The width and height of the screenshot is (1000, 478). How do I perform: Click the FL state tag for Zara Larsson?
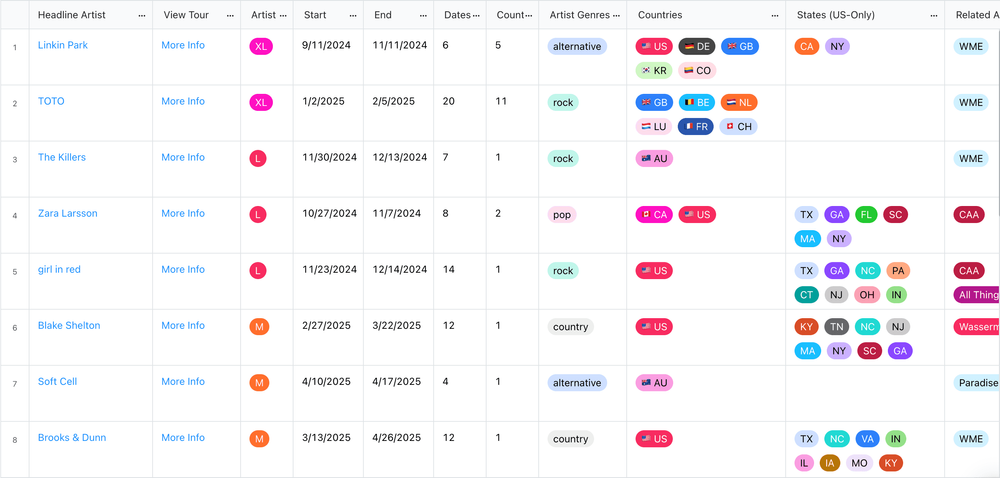[x=866, y=215]
